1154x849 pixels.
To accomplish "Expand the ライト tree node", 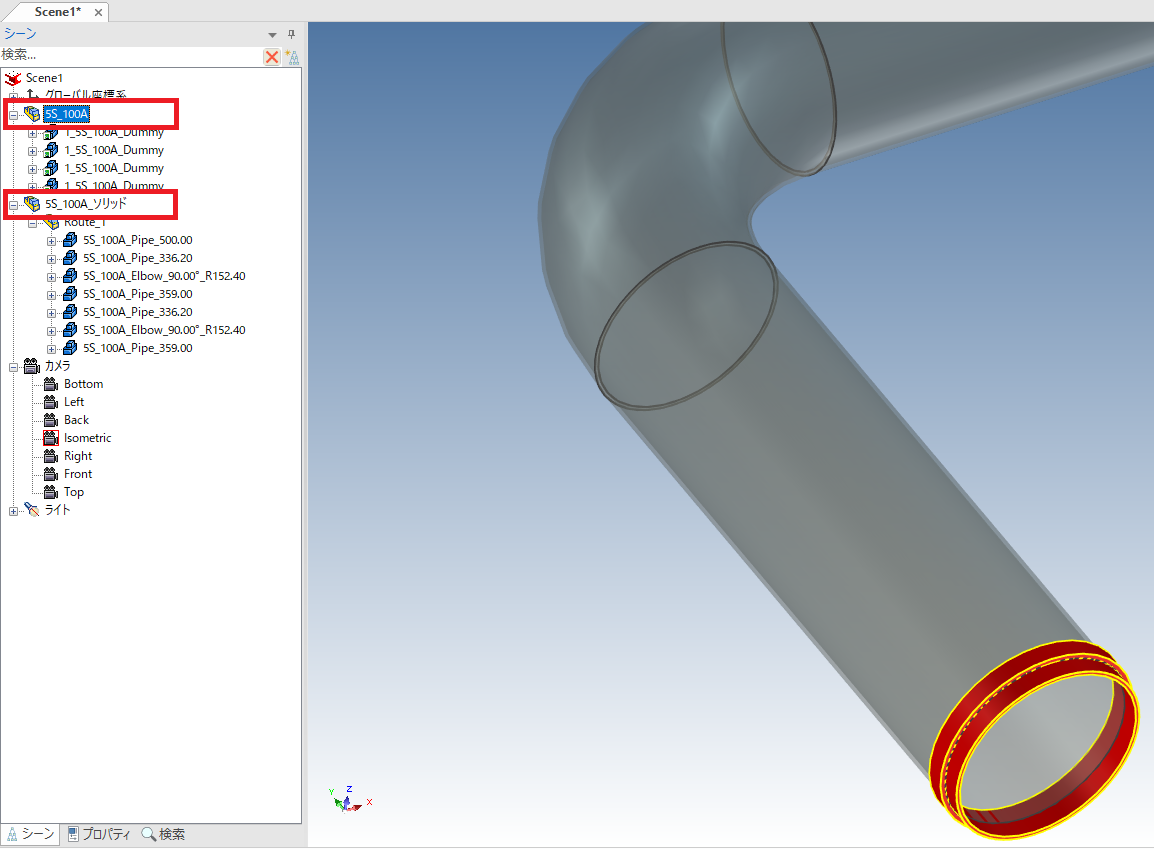I will [14, 510].
